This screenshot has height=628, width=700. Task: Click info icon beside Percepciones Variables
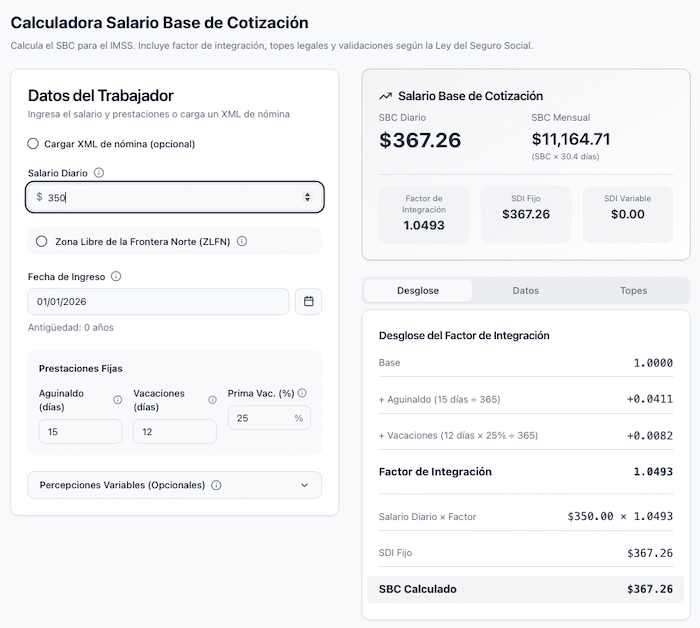click(x=216, y=485)
